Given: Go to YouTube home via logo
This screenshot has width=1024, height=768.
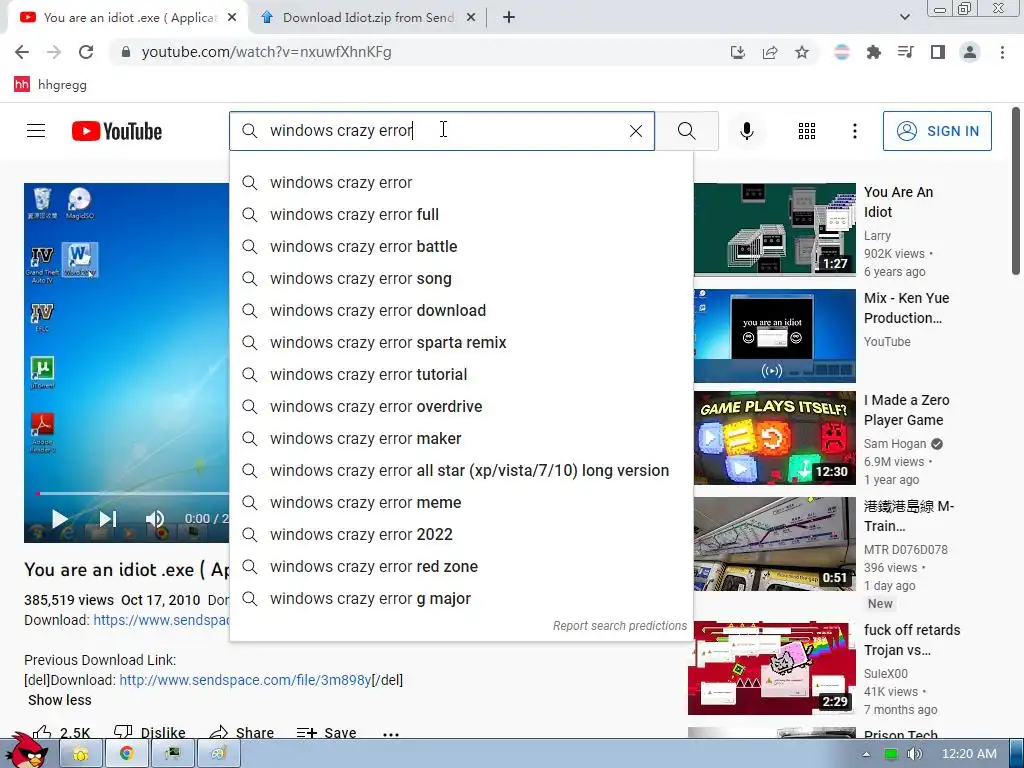Looking at the screenshot, I should pyautogui.click(x=116, y=131).
